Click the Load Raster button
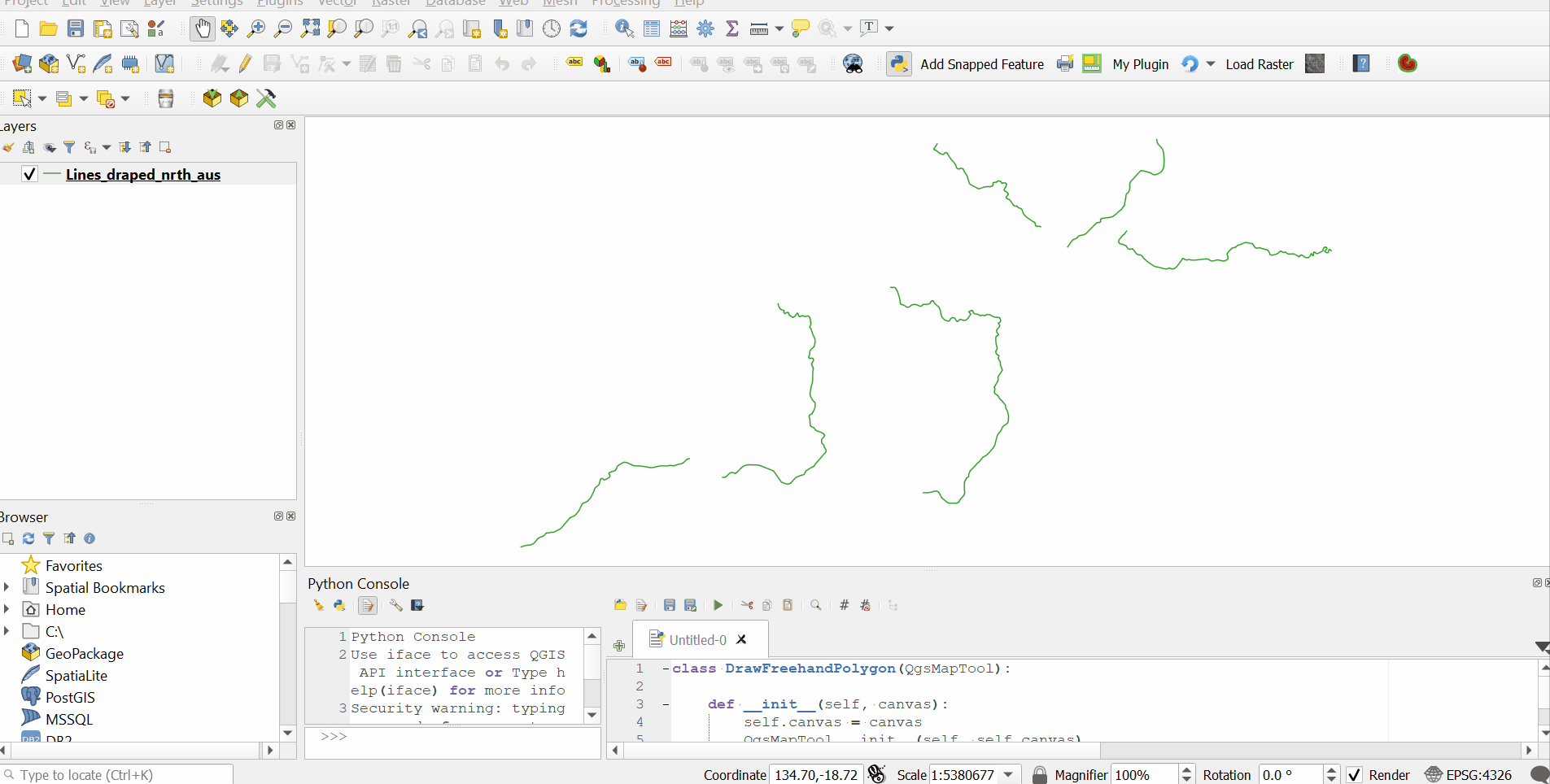The height and width of the screenshot is (784, 1550). (1259, 63)
